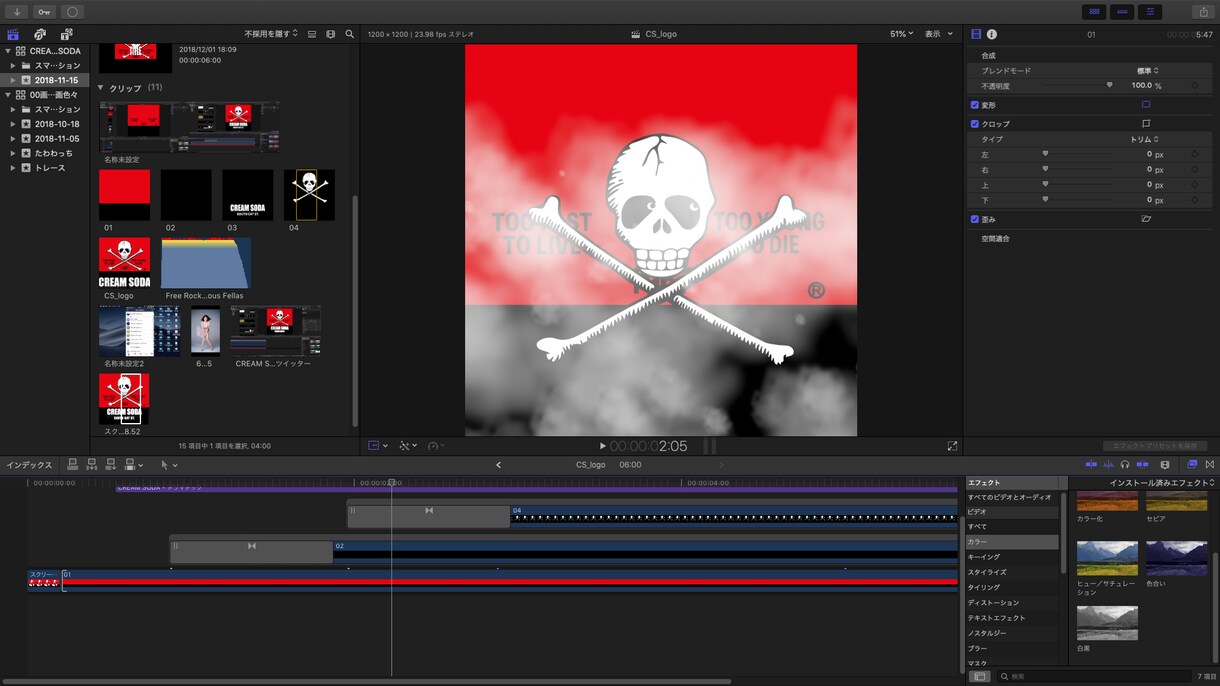Expand the 2018-10-18 event
Viewport: 1220px width, 686px height.
tap(13, 124)
